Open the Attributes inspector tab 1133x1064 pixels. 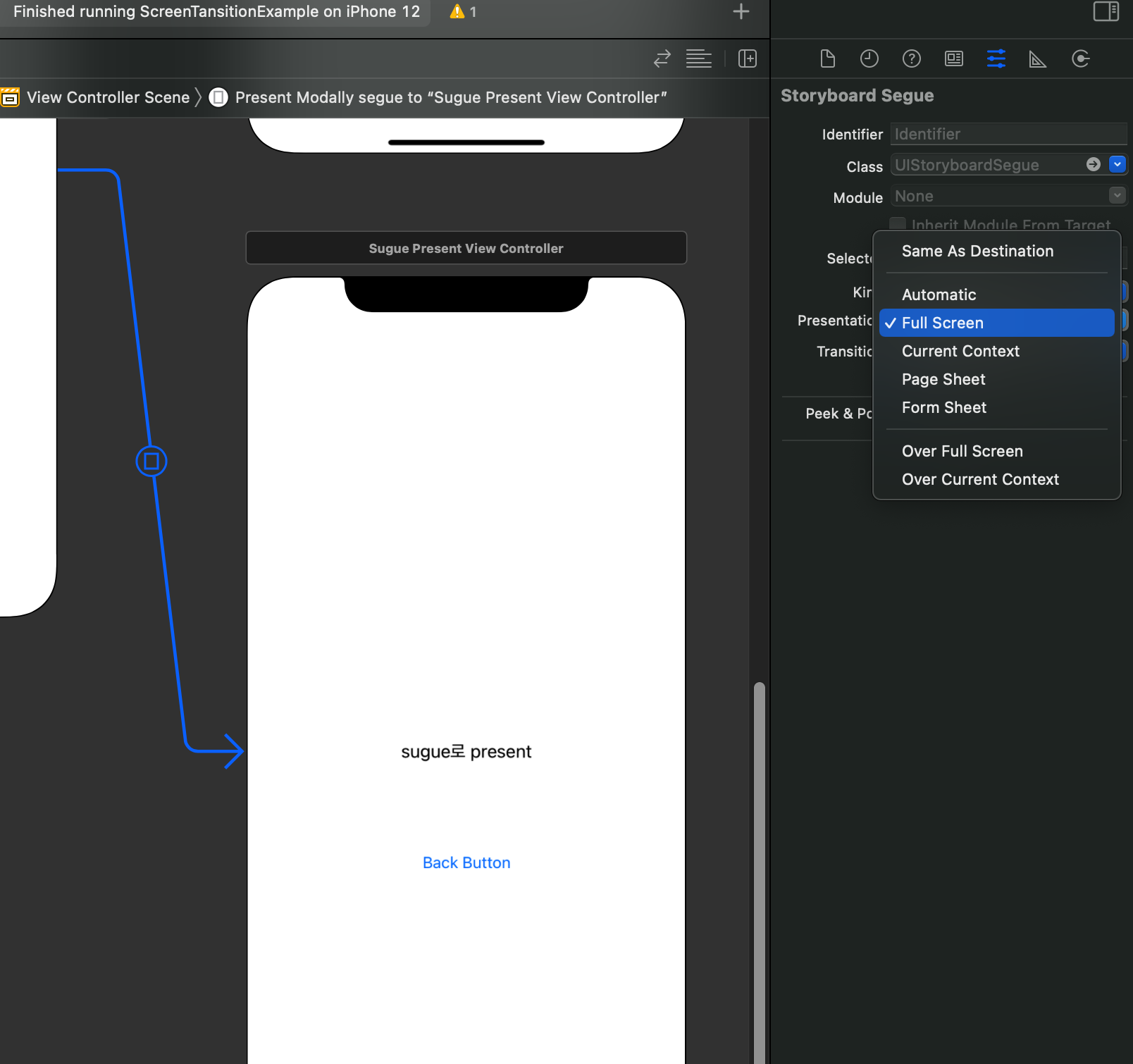click(x=996, y=58)
